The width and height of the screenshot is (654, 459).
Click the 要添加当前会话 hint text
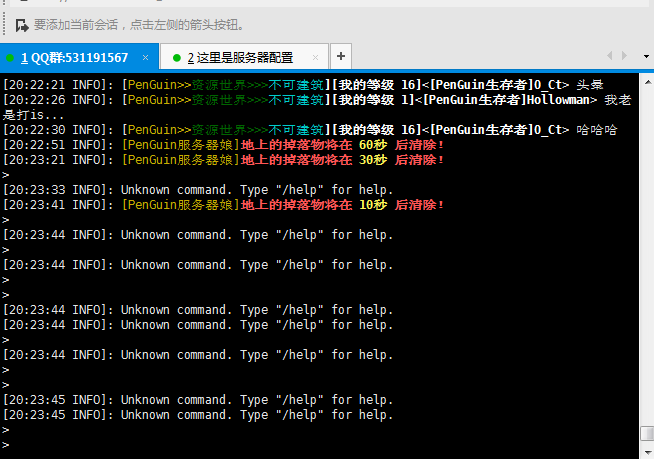click(139, 24)
